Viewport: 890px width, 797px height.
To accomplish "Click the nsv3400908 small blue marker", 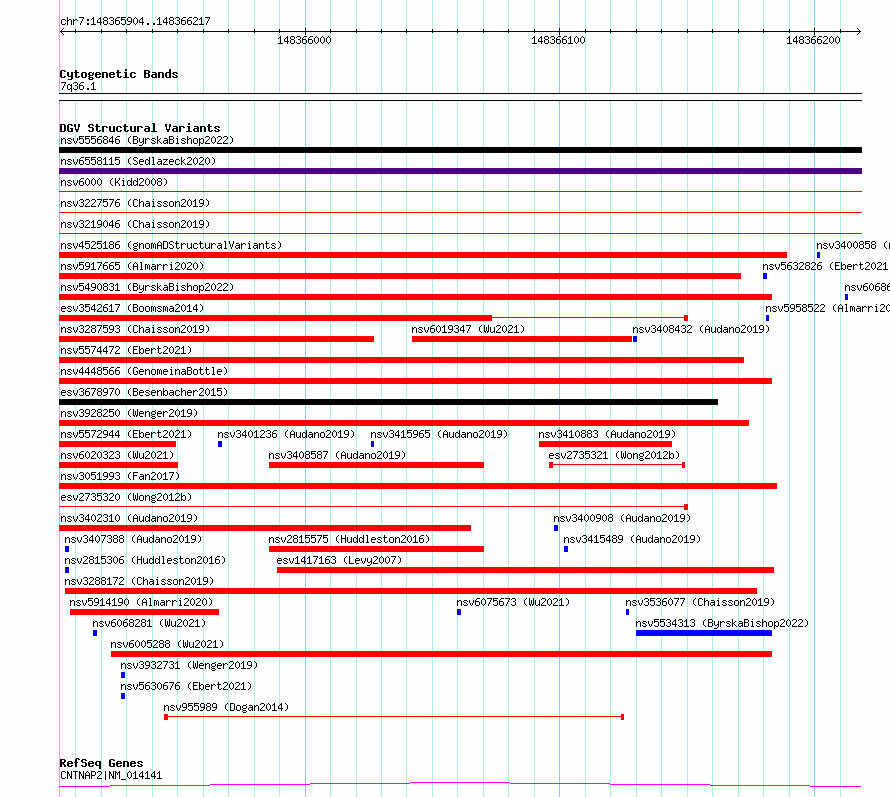I will pyautogui.click(x=556, y=528).
